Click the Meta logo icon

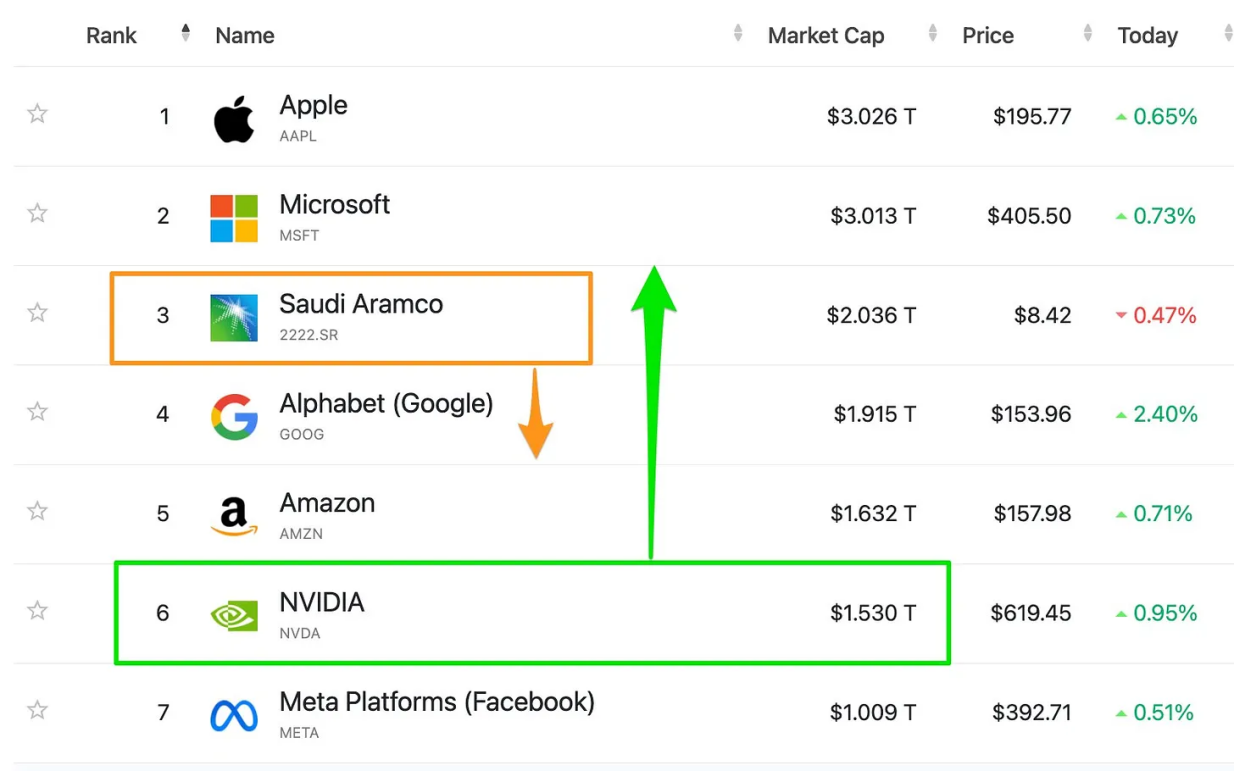click(234, 714)
